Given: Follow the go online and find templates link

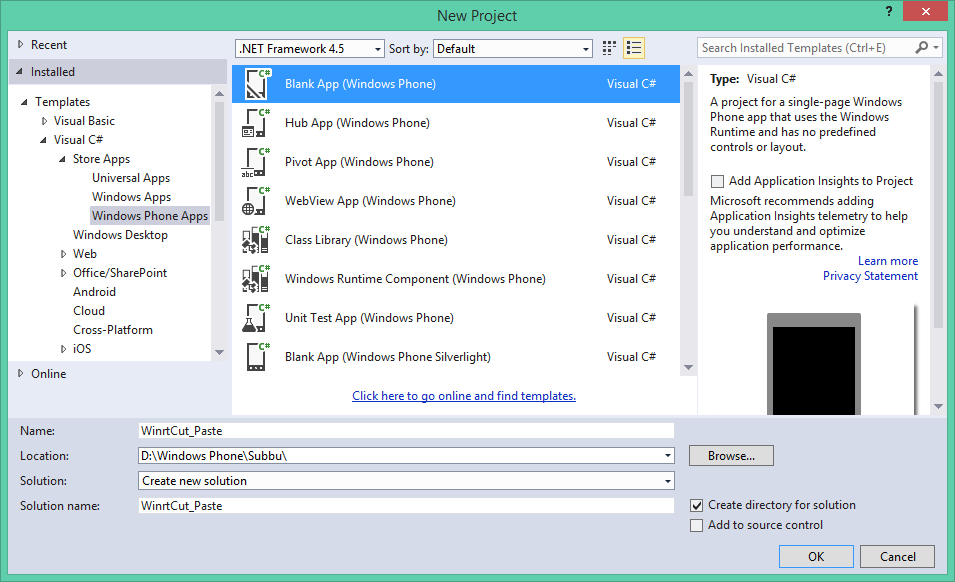Looking at the screenshot, I should 463,396.
